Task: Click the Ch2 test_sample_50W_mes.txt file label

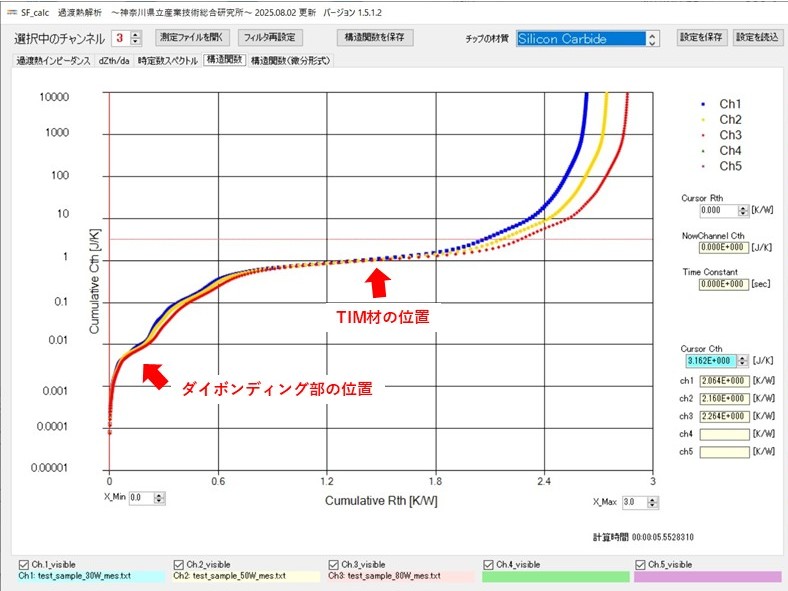Action: click(x=246, y=576)
